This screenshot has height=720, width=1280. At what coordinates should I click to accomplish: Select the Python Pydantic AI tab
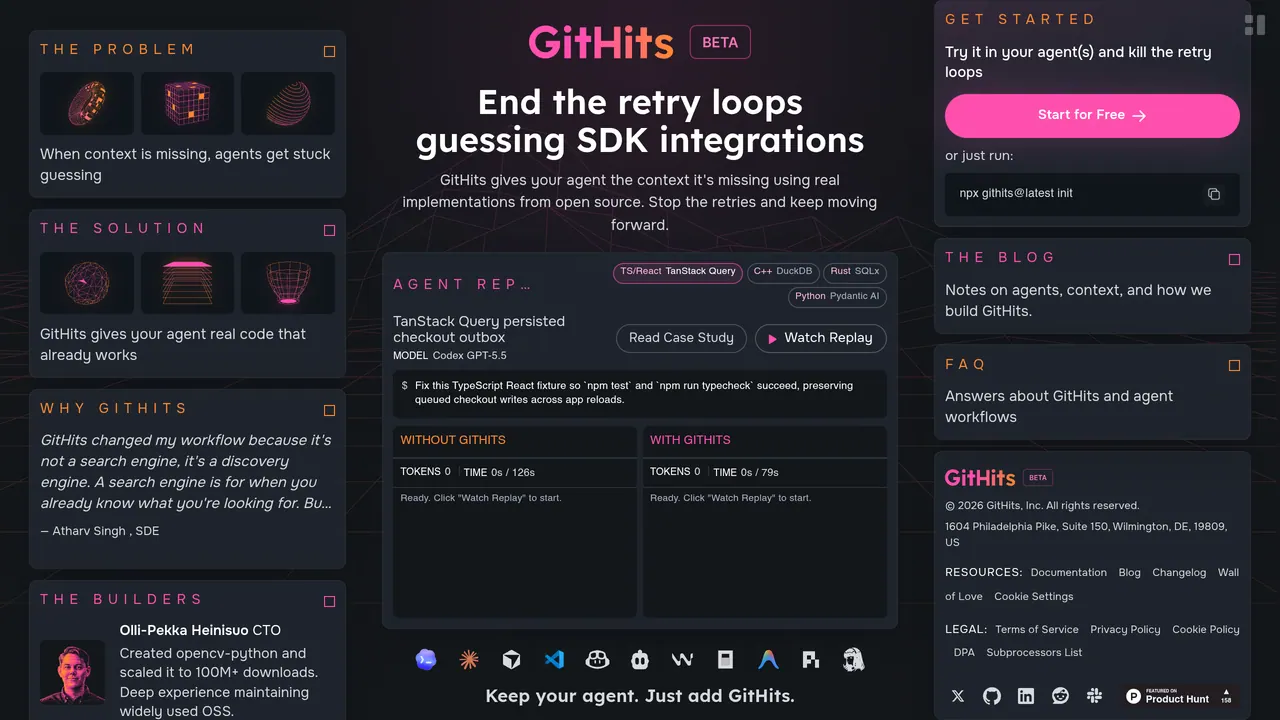point(837,297)
